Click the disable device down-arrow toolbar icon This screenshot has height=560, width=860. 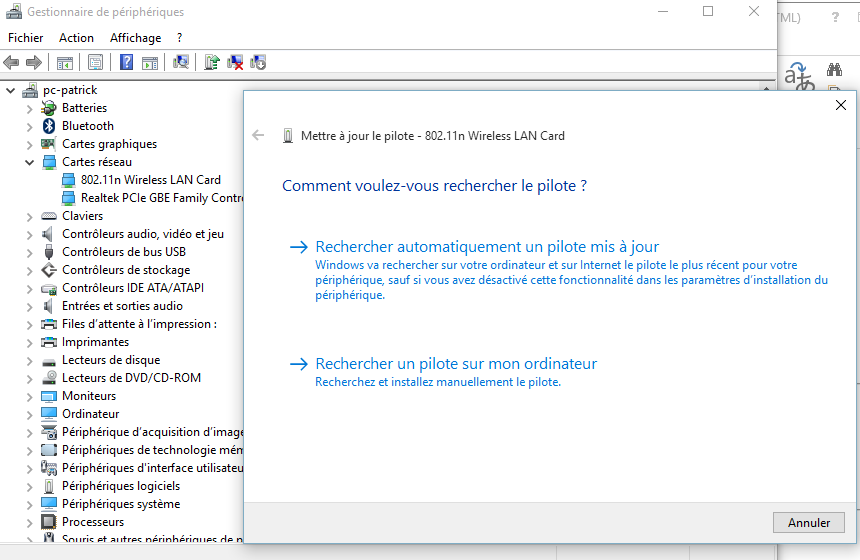point(258,62)
